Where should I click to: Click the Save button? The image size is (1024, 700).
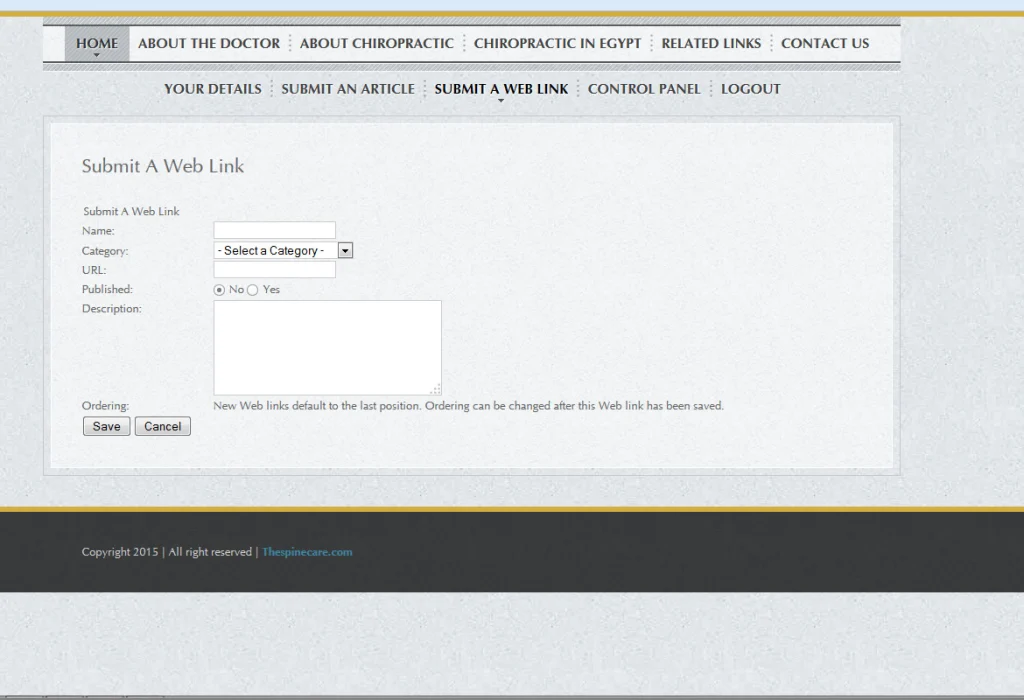pos(106,426)
